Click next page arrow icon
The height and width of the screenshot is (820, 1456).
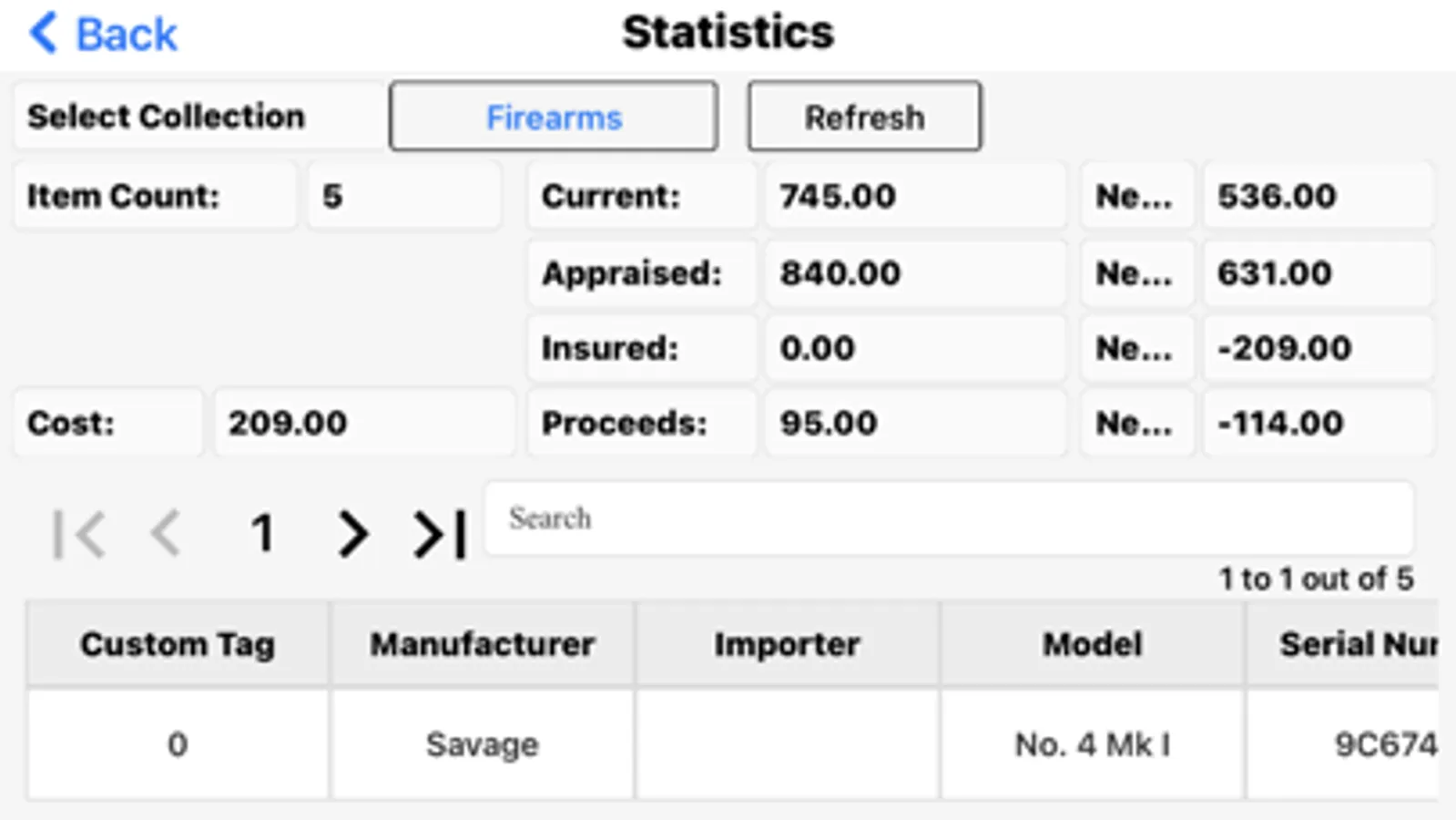click(352, 534)
